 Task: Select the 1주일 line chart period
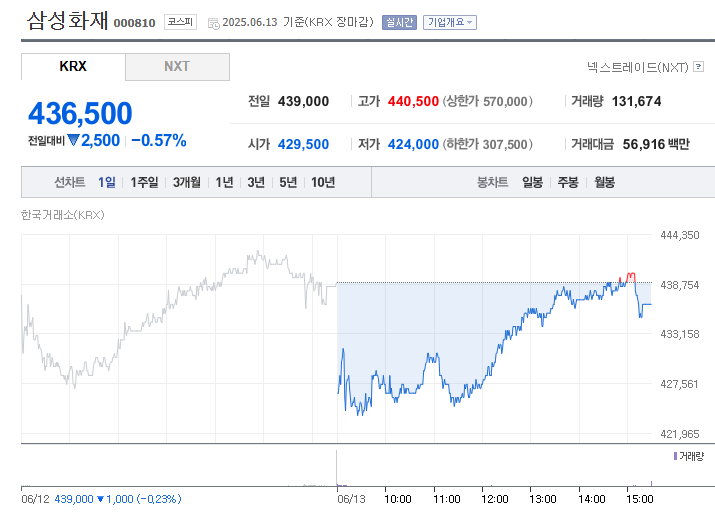coord(144,182)
